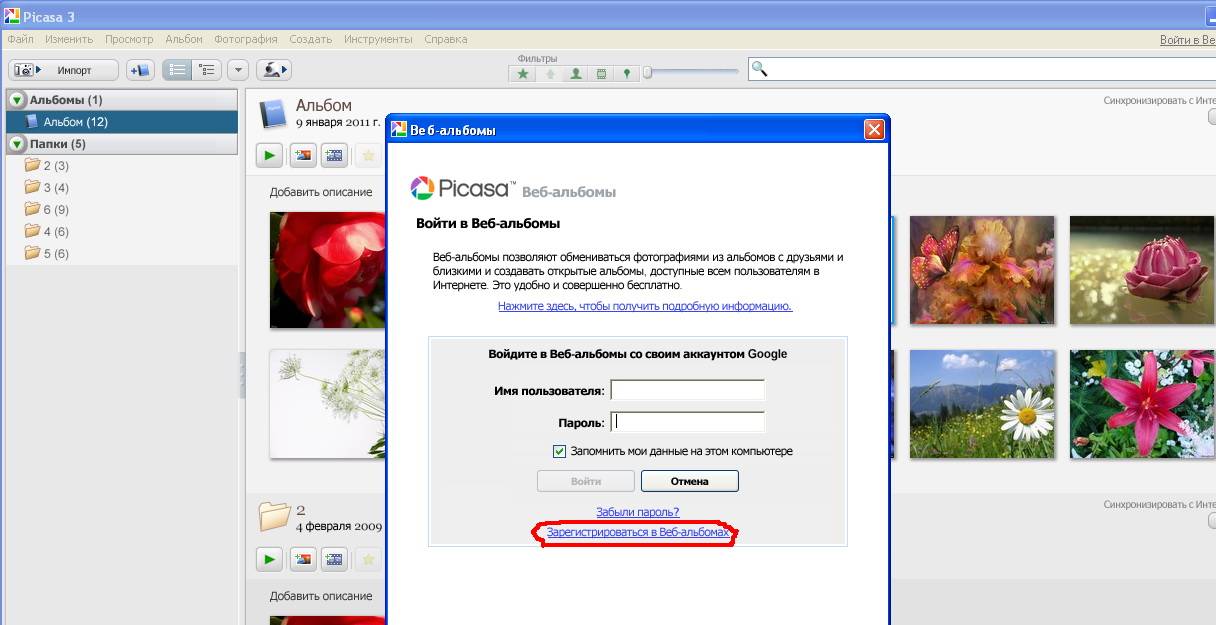Toggle Запомнить мои данные checkbox

click(x=559, y=451)
